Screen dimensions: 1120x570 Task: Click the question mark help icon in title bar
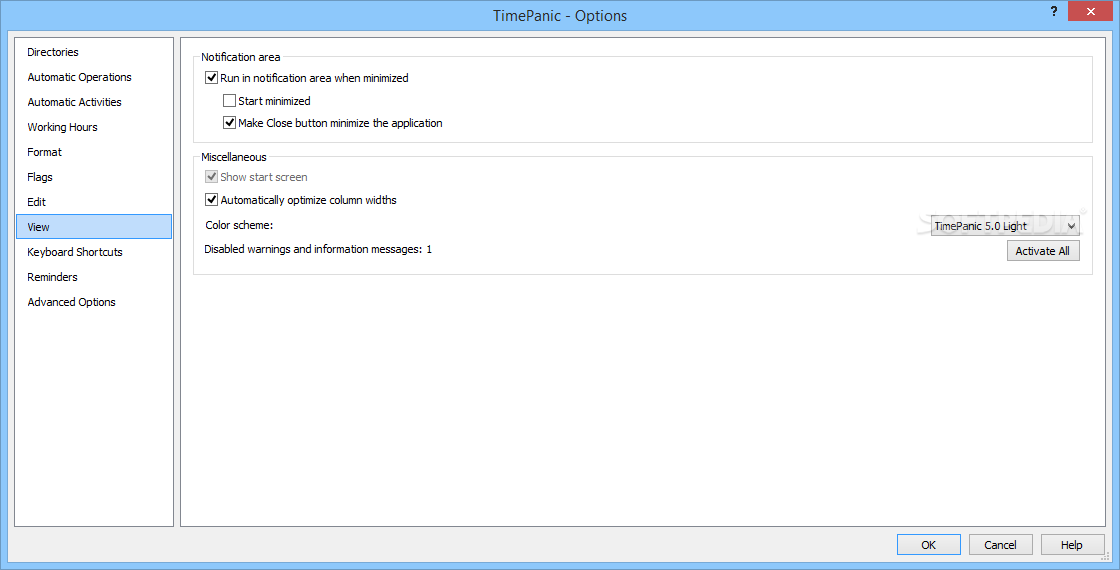pos(1054,11)
